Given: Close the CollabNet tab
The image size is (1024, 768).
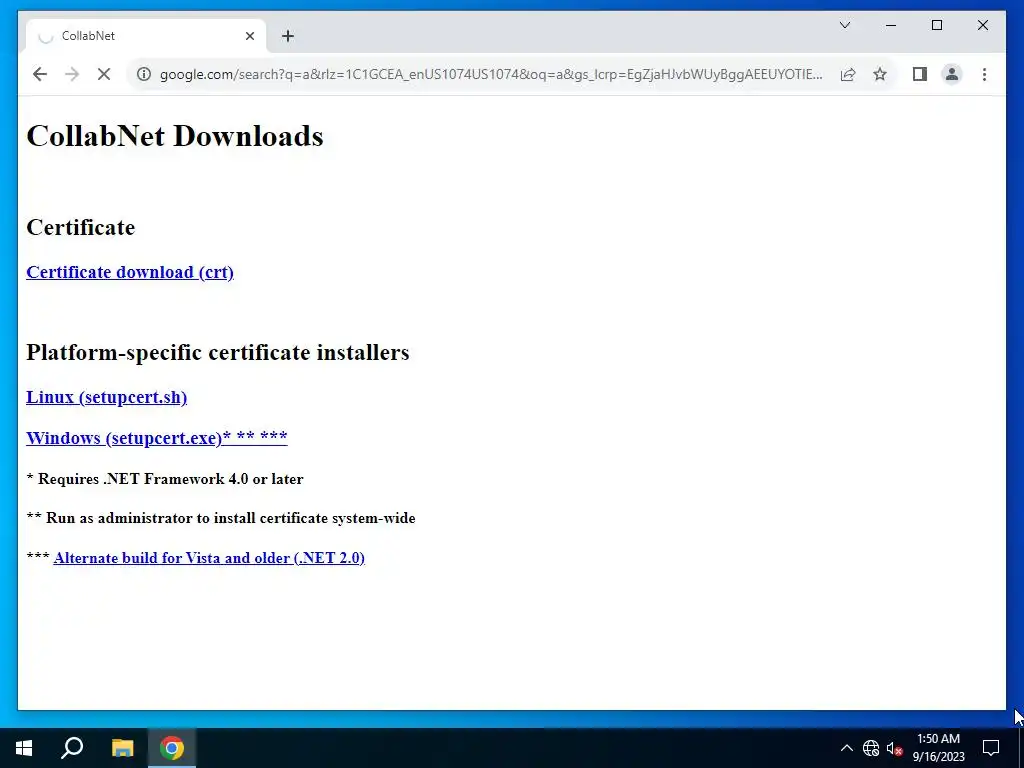Looking at the screenshot, I should (249, 36).
